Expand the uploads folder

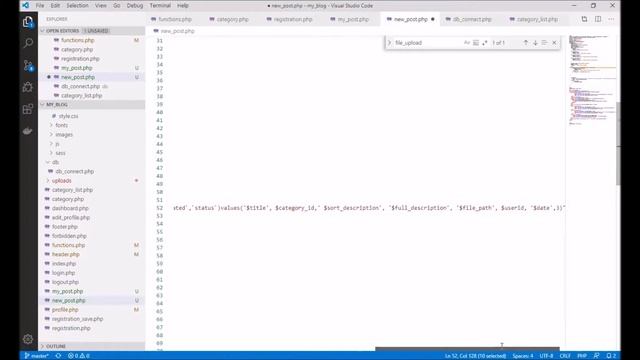tap(61, 180)
